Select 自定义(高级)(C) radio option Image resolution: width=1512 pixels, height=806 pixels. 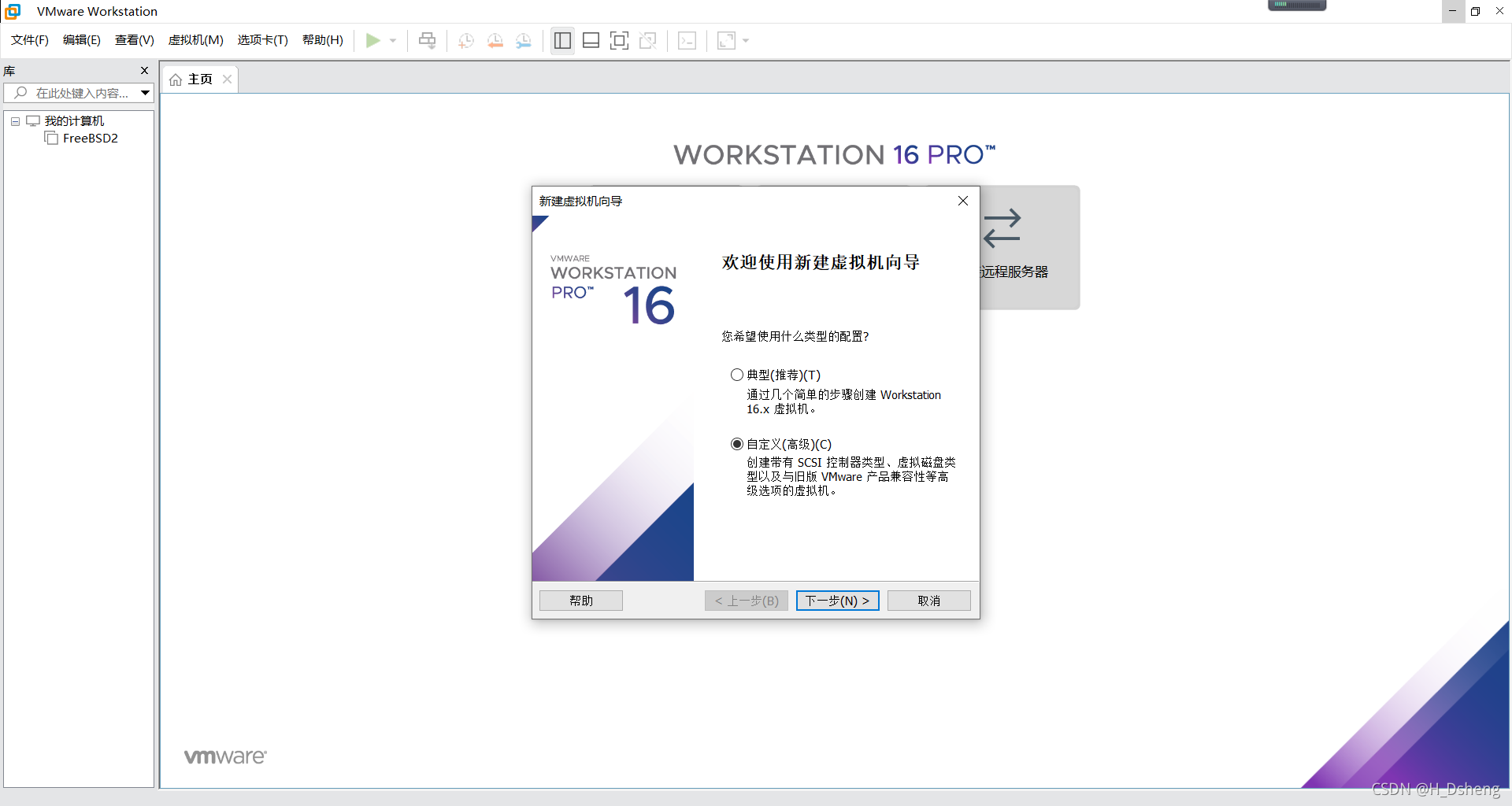pos(737,444)
